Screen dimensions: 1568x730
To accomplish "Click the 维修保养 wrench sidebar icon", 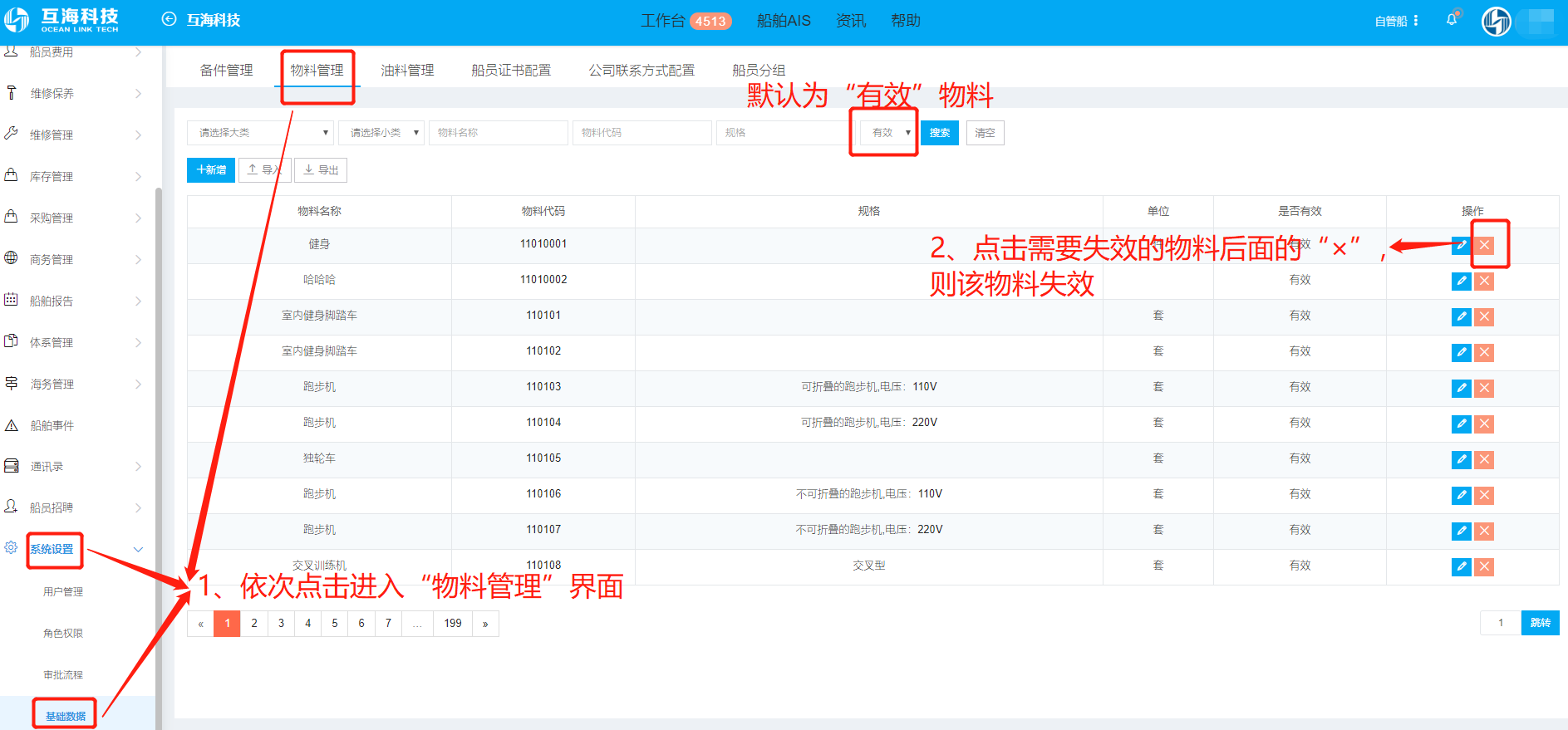I will [x=12, y=92].
